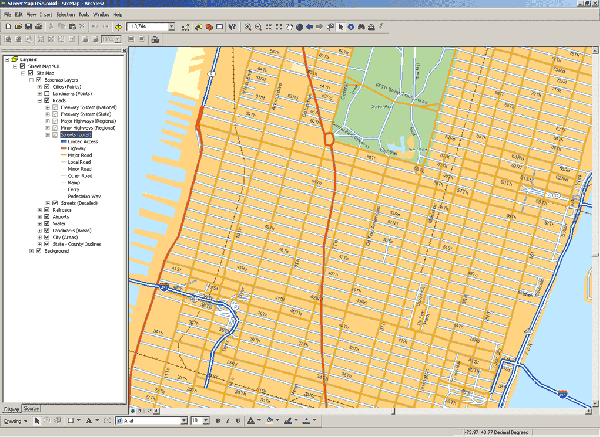Click the What's This help icon
Screen dimensions: 600x438
(x=232, y=27)
